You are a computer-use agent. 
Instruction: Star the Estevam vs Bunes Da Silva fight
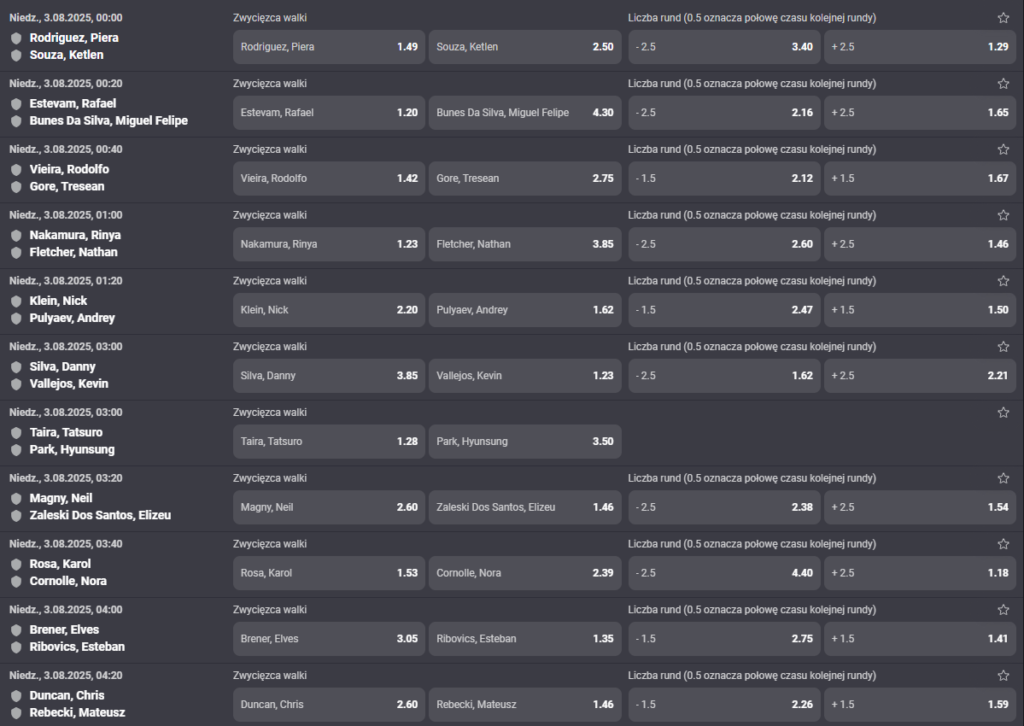[1003, 84]
